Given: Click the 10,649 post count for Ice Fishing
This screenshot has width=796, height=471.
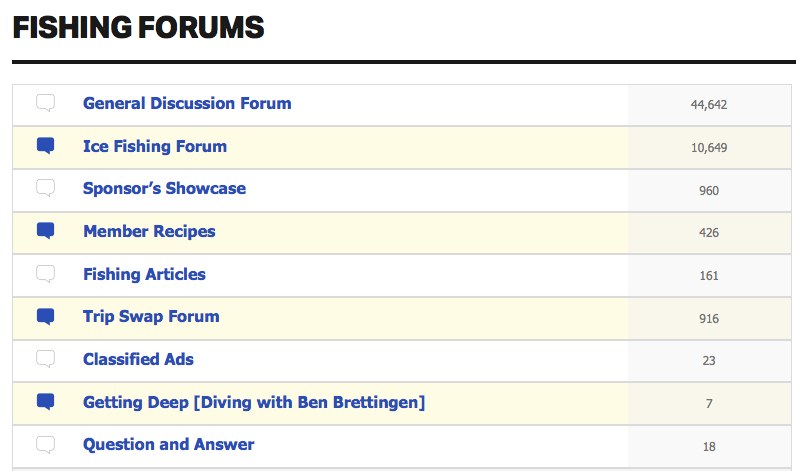Looking at the screenshot, I should click(x=709, y=148).
